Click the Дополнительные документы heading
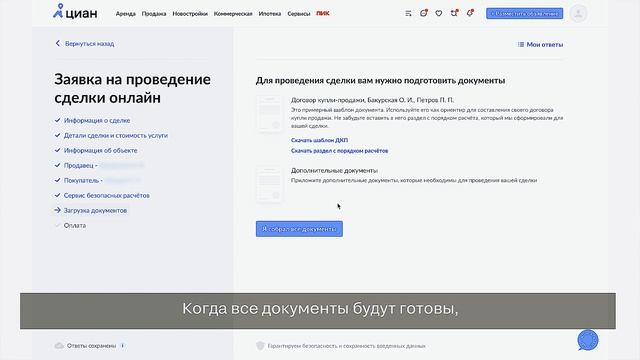Screen dimensions: 640x360 334,171
